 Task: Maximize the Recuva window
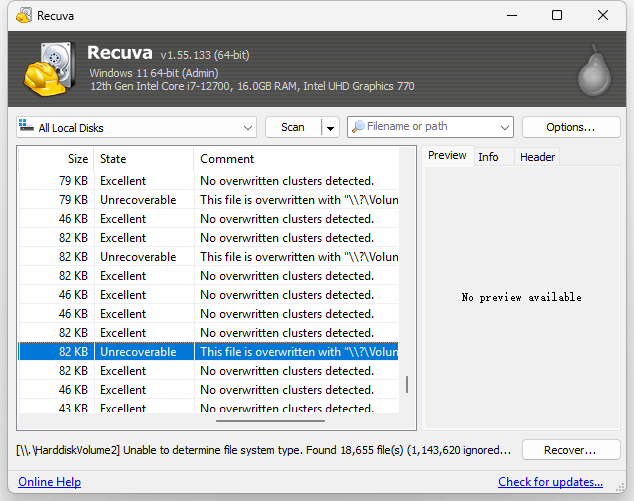click(557, 15)
